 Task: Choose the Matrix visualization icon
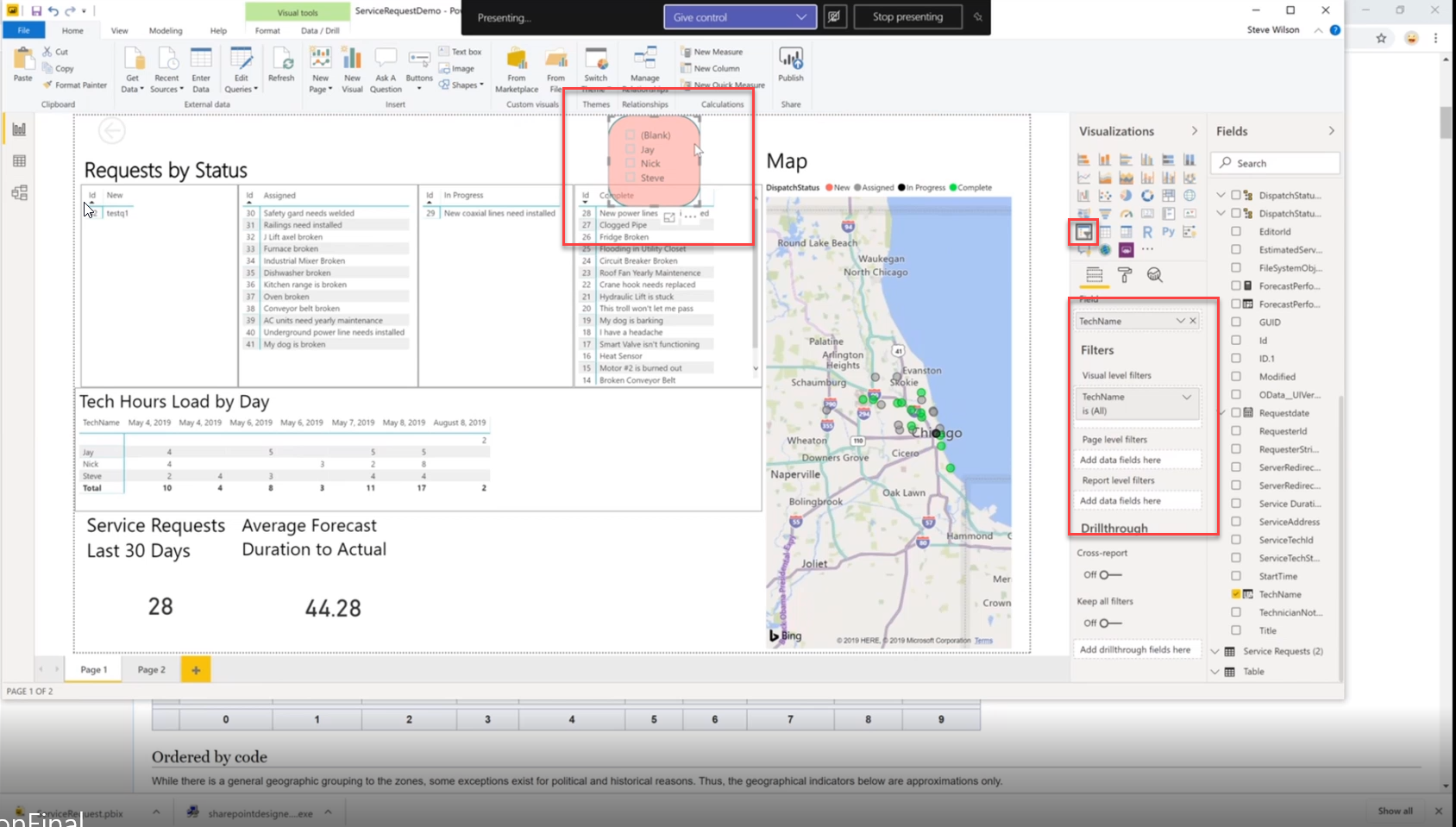[1126, 231]
